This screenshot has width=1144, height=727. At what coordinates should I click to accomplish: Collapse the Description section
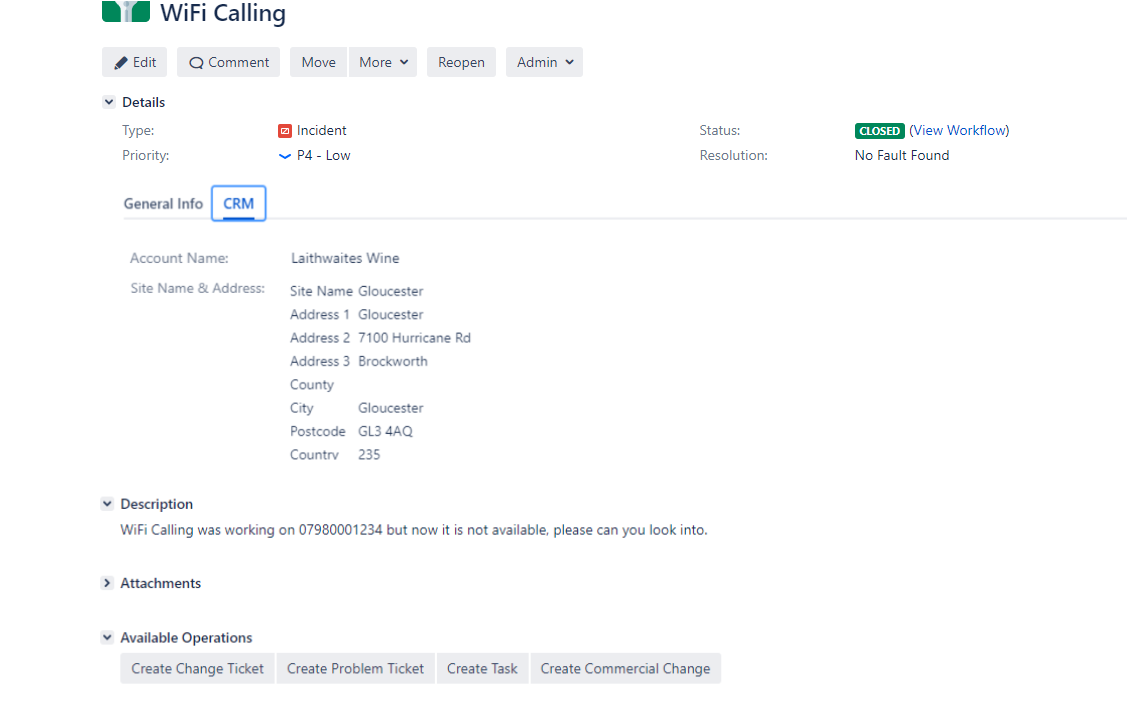[107, 504]
